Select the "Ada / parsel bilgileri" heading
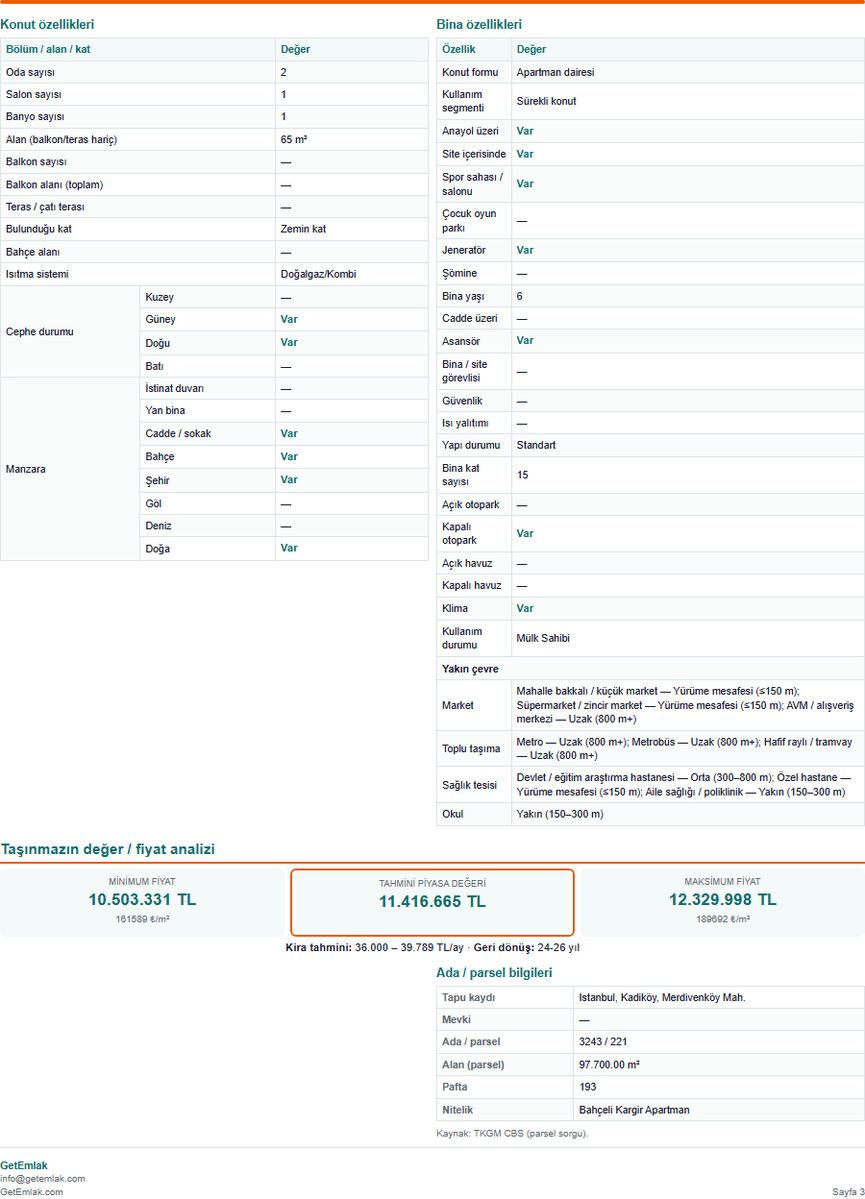 click(494, 973)
